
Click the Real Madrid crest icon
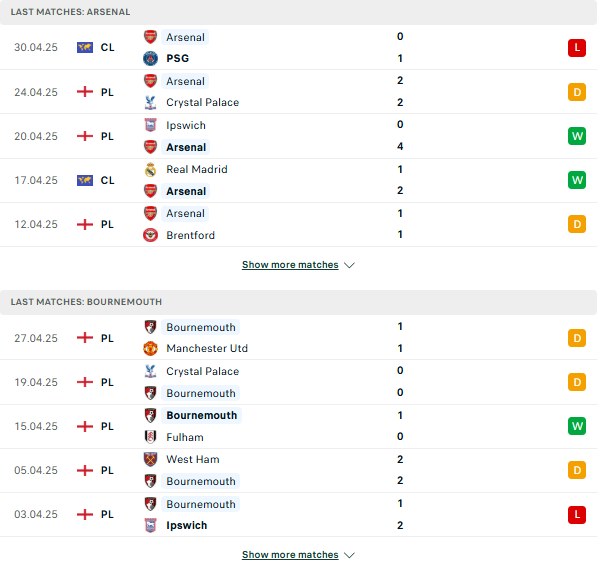(x=150, y=170)
